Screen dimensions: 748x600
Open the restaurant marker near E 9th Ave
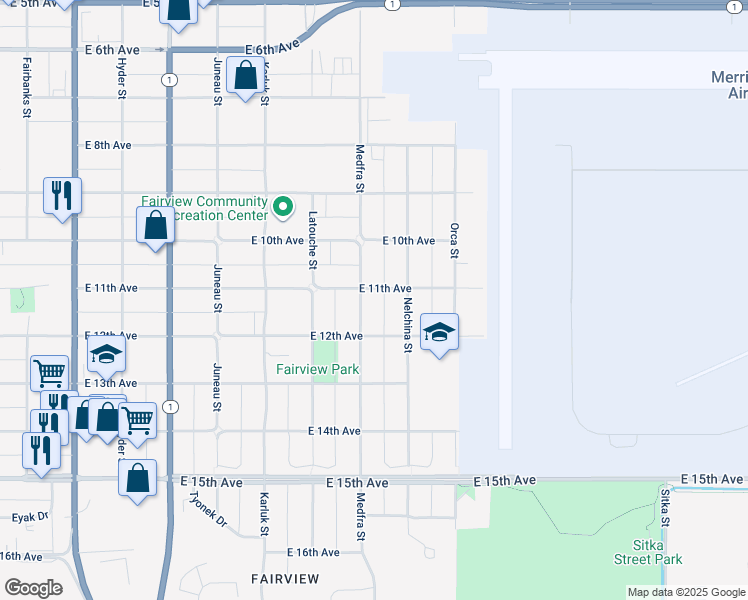[x=62, y=194]
